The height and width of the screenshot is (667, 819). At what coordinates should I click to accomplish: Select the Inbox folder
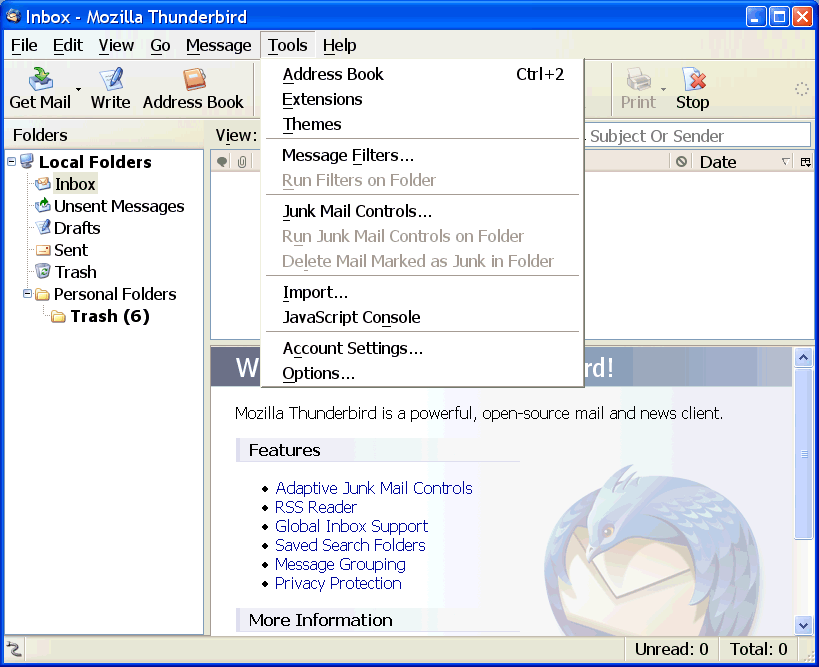tap(75, 184)
